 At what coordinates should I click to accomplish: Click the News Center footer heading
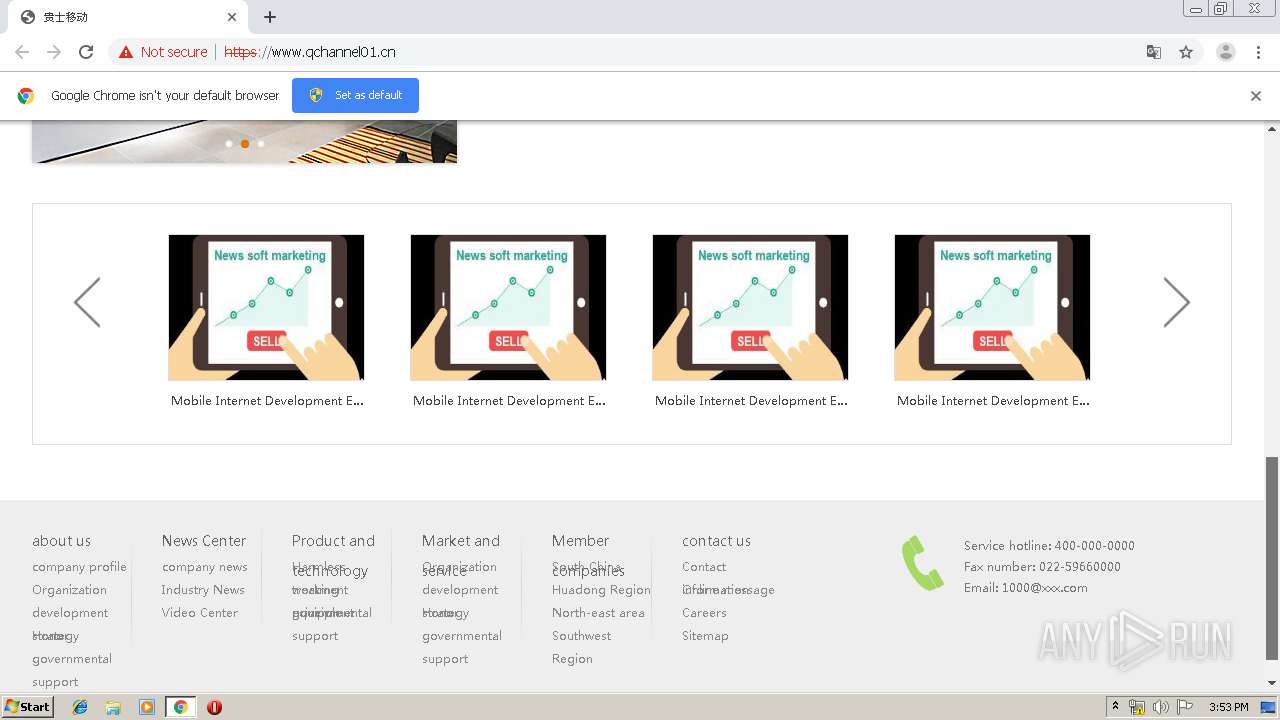pos(204,541)
